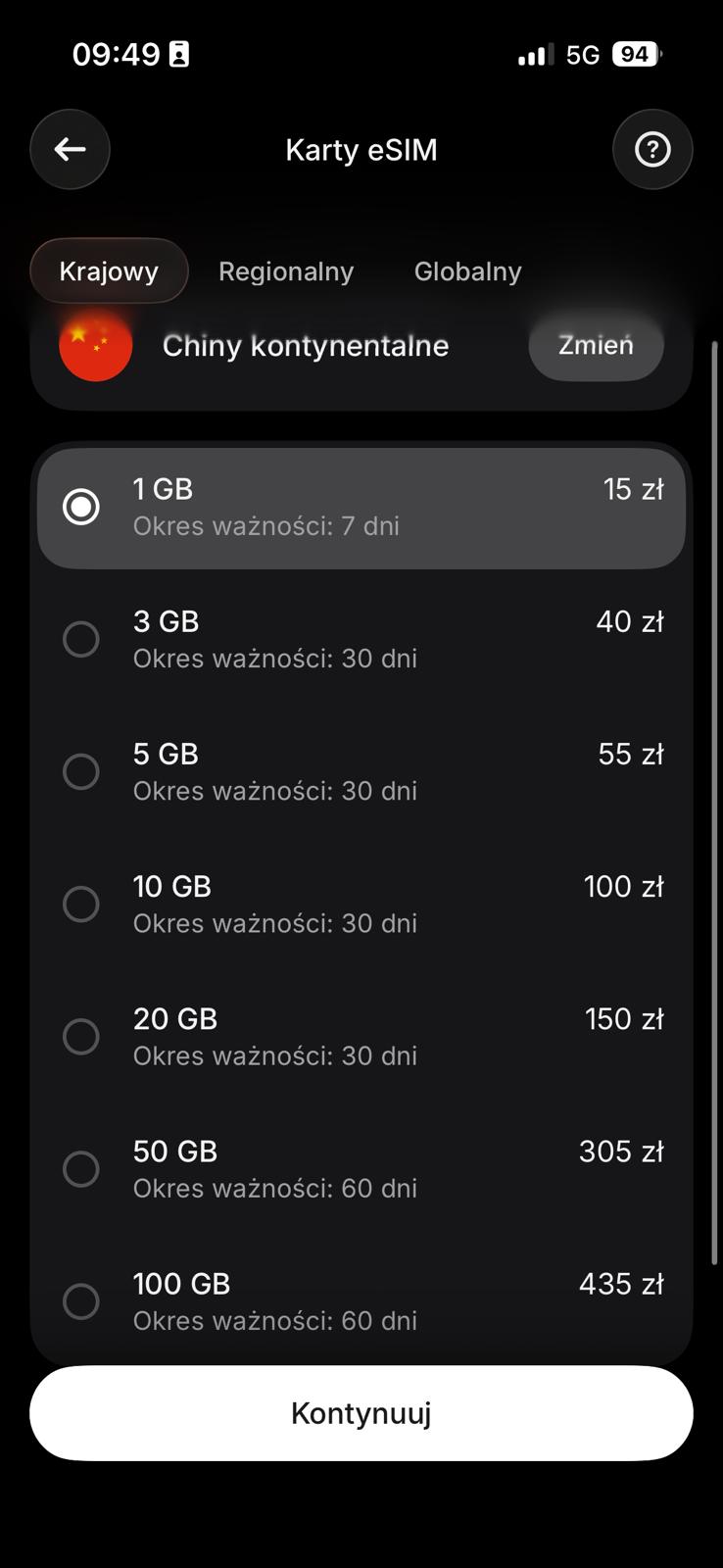Tap the 5G signal status indicator
The width and height of the screenshot is (723, 1568).
pyautogui.click(x=582, y=55)
